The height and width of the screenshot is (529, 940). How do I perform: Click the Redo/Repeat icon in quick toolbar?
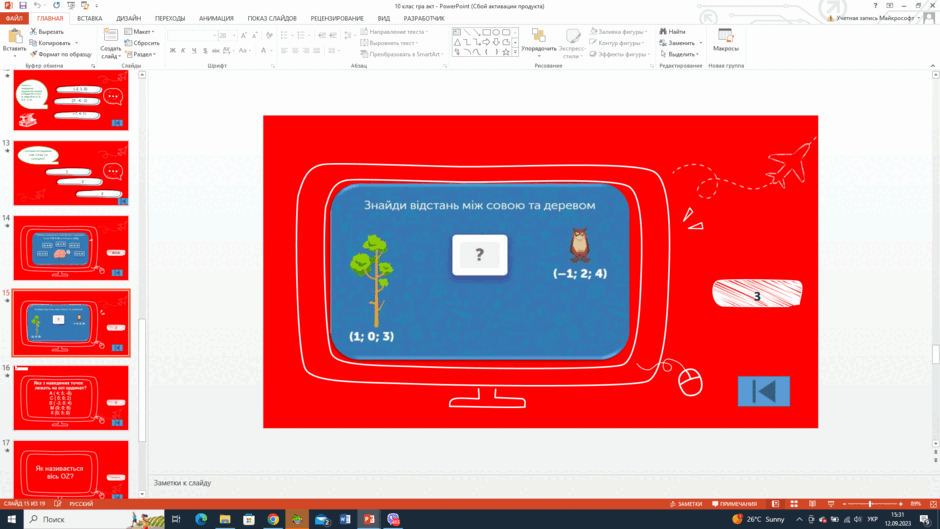click(x=56, y=5)
